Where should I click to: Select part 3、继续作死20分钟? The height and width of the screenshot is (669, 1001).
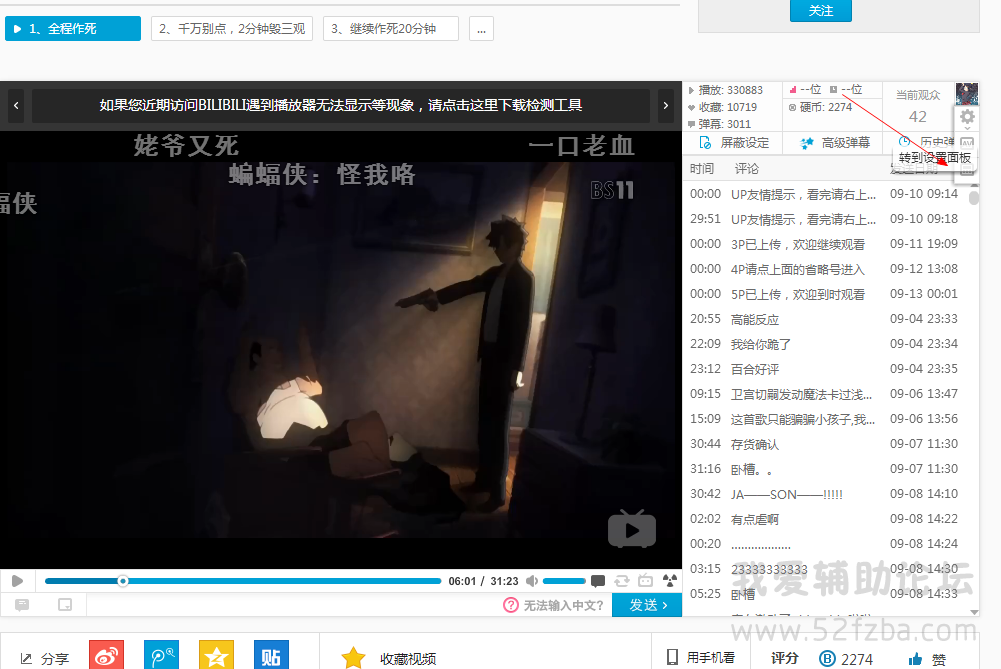(391, 29)
